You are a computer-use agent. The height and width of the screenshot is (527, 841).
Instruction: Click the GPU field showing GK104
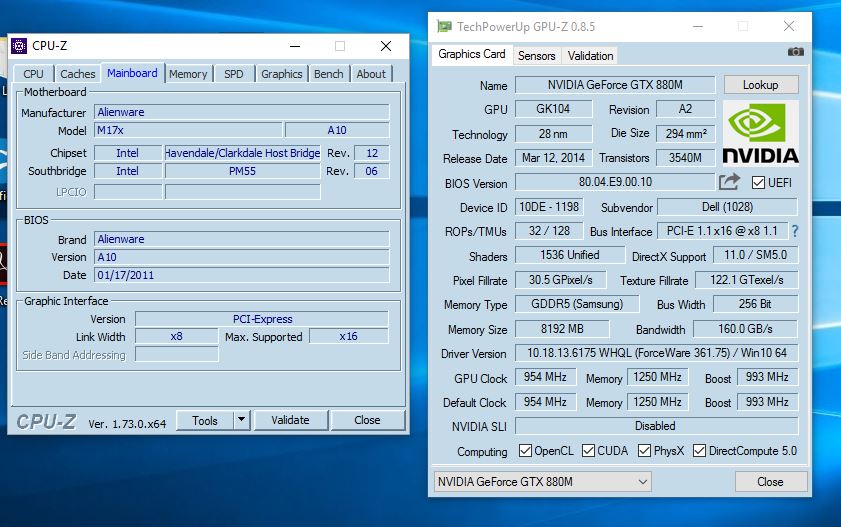554,109
